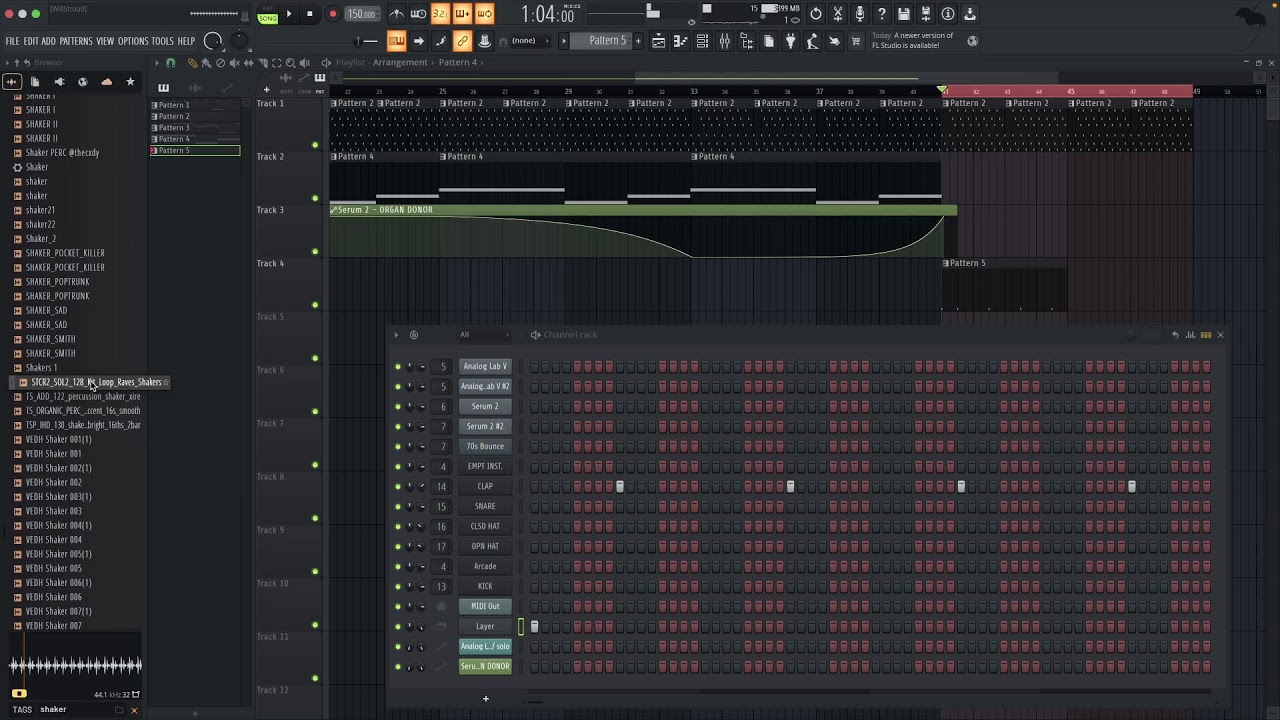The height and width of the screenshot is (720, 1280).
Task: Click the Analog Lab V channel button
Action: point(485,367)
